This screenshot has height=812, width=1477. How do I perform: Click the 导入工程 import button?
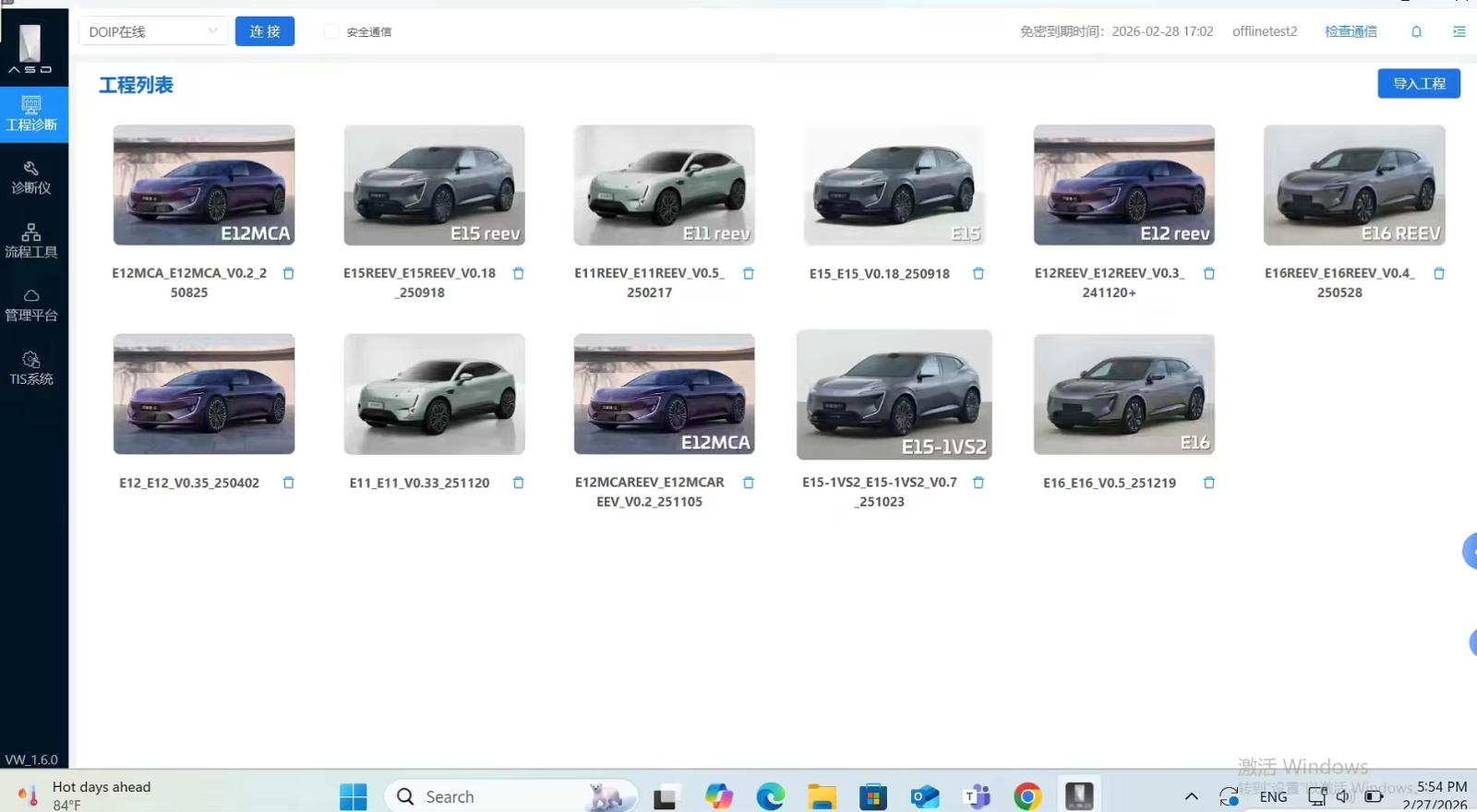(1419, 84)
